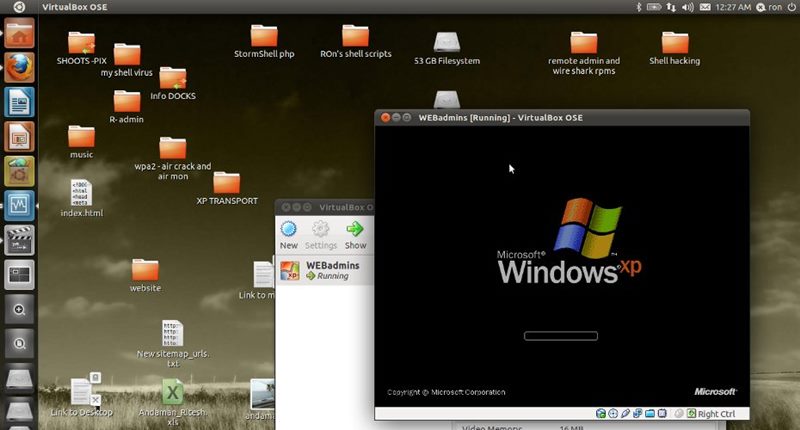Screen dimensions: 800x430
Task: Select the my shell virus folder
Action: [127, 60]
